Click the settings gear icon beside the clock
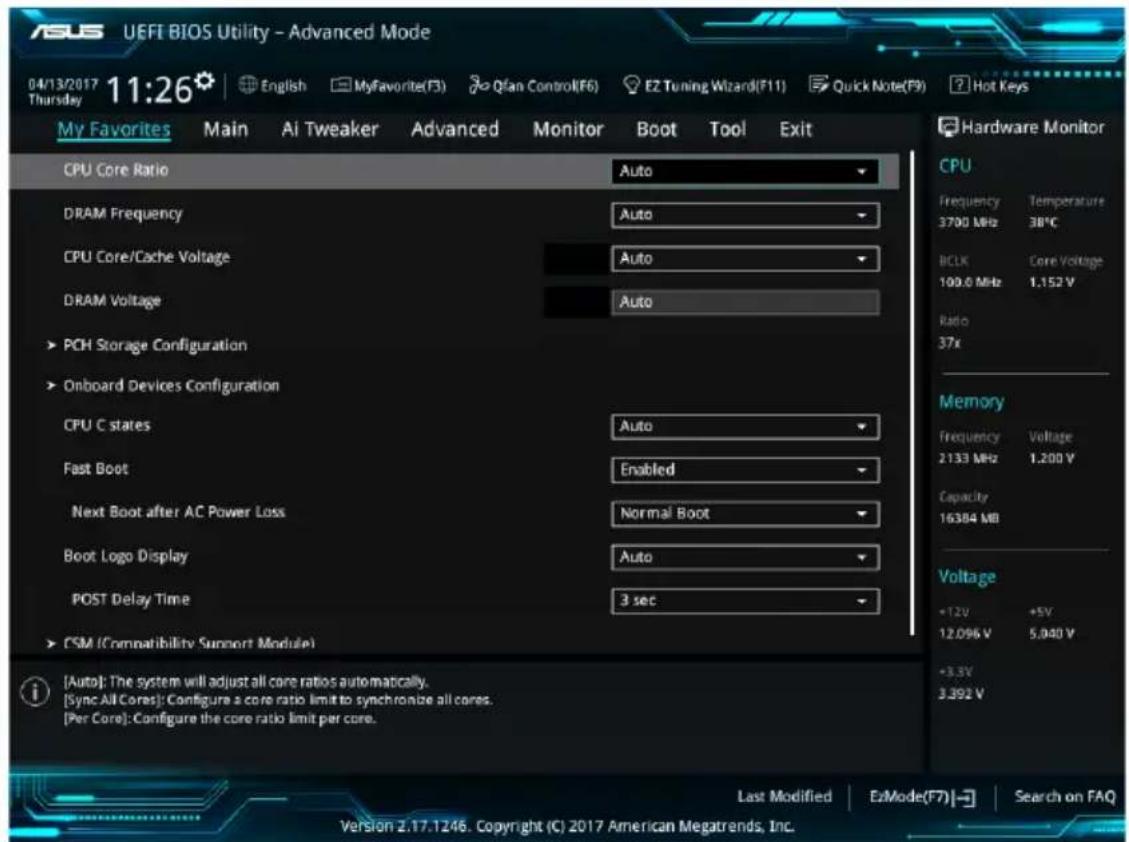This screenshot has height=842, width=1129. click(205, 80)
